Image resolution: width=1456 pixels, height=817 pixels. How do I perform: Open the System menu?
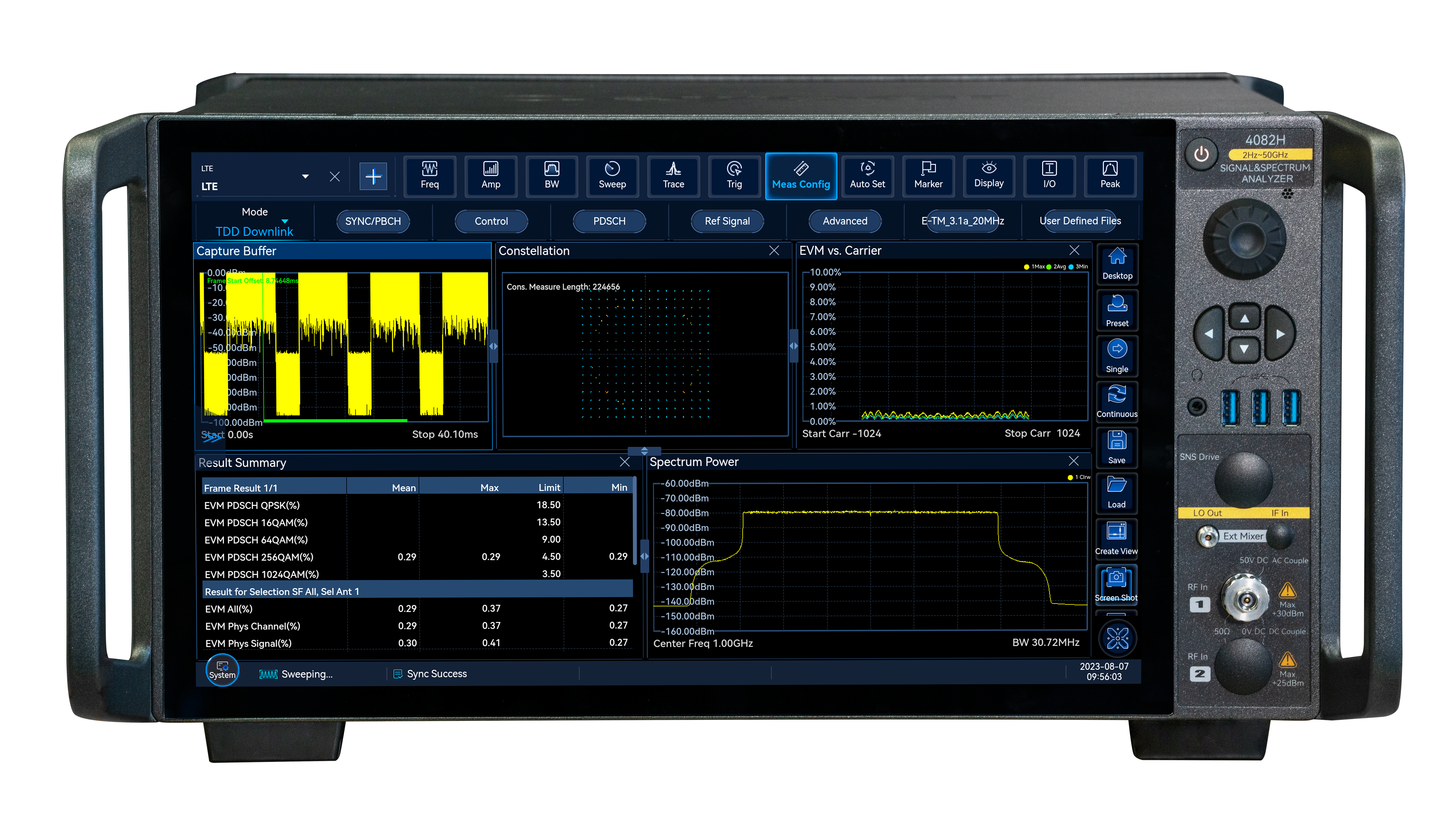222,670
